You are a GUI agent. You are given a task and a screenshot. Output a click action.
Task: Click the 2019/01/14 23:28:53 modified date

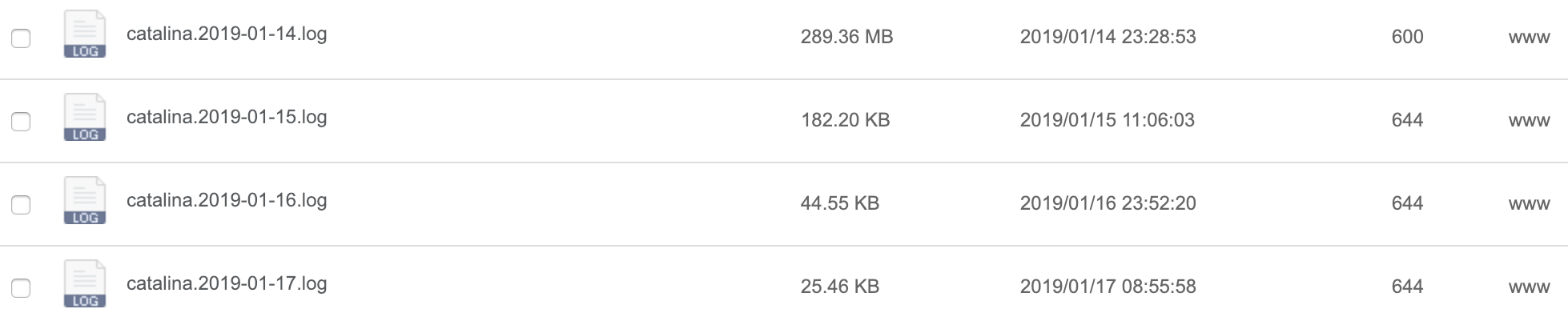pos(1108,37)
